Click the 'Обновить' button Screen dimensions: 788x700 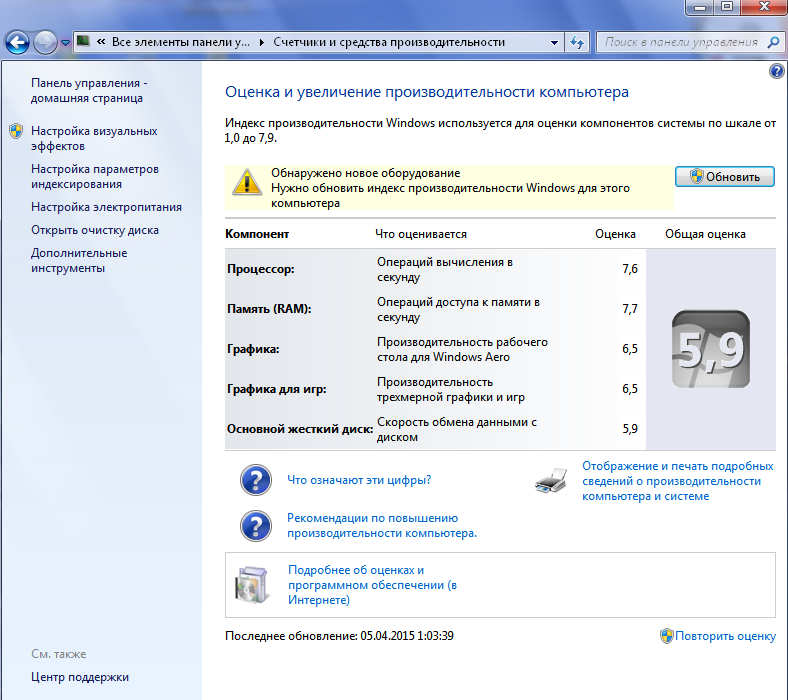[724, 177]
